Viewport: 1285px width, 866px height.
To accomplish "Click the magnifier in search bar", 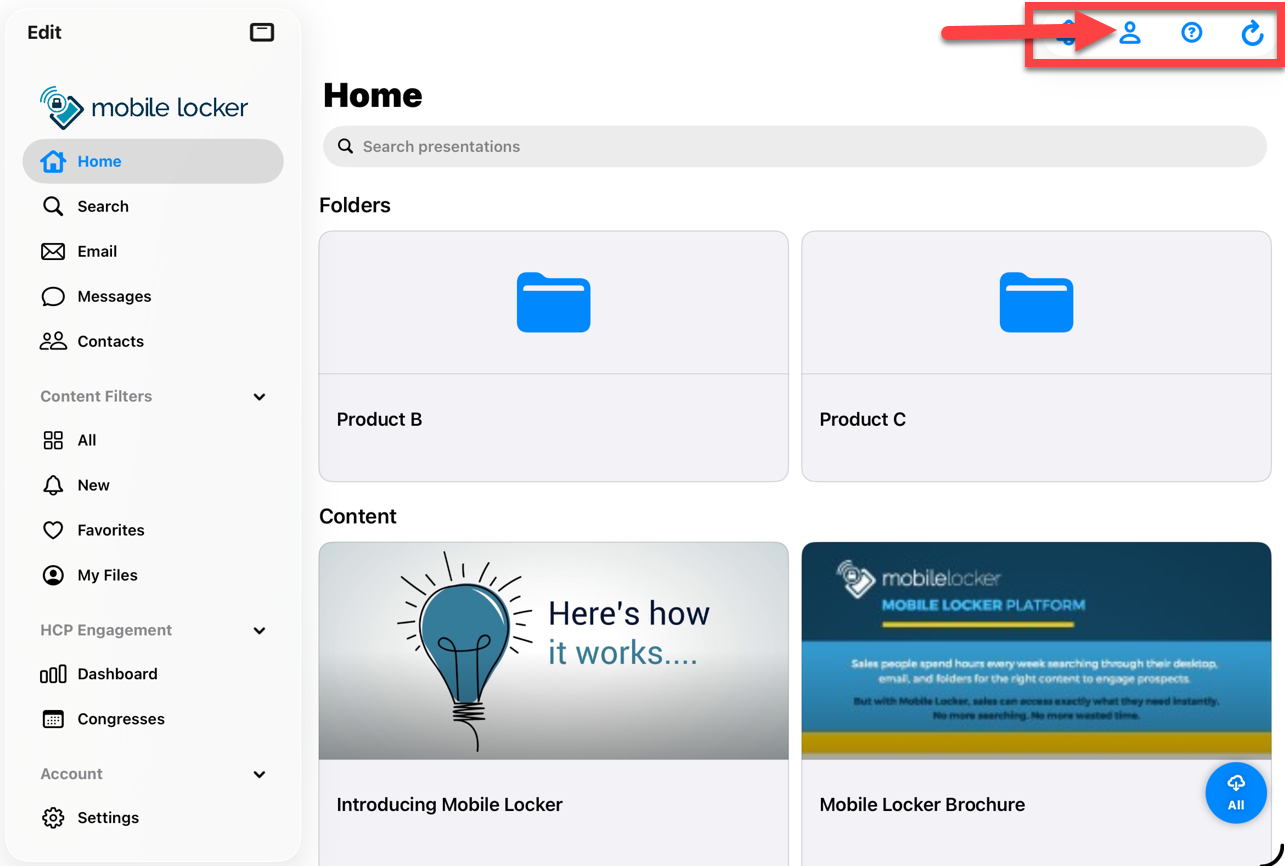I will tap(346, 146).
